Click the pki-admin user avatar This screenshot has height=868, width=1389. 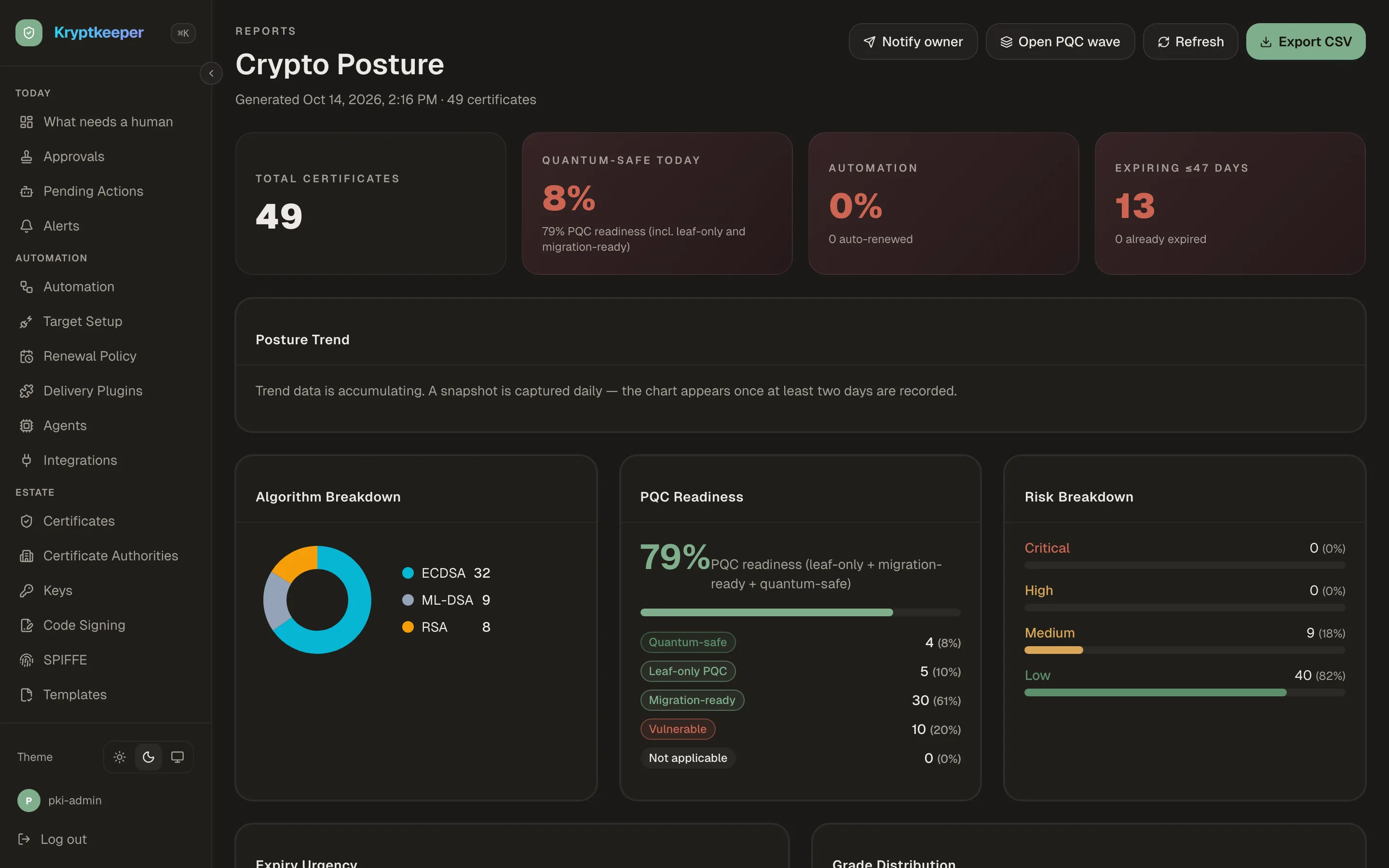click(x=29, y=800)
